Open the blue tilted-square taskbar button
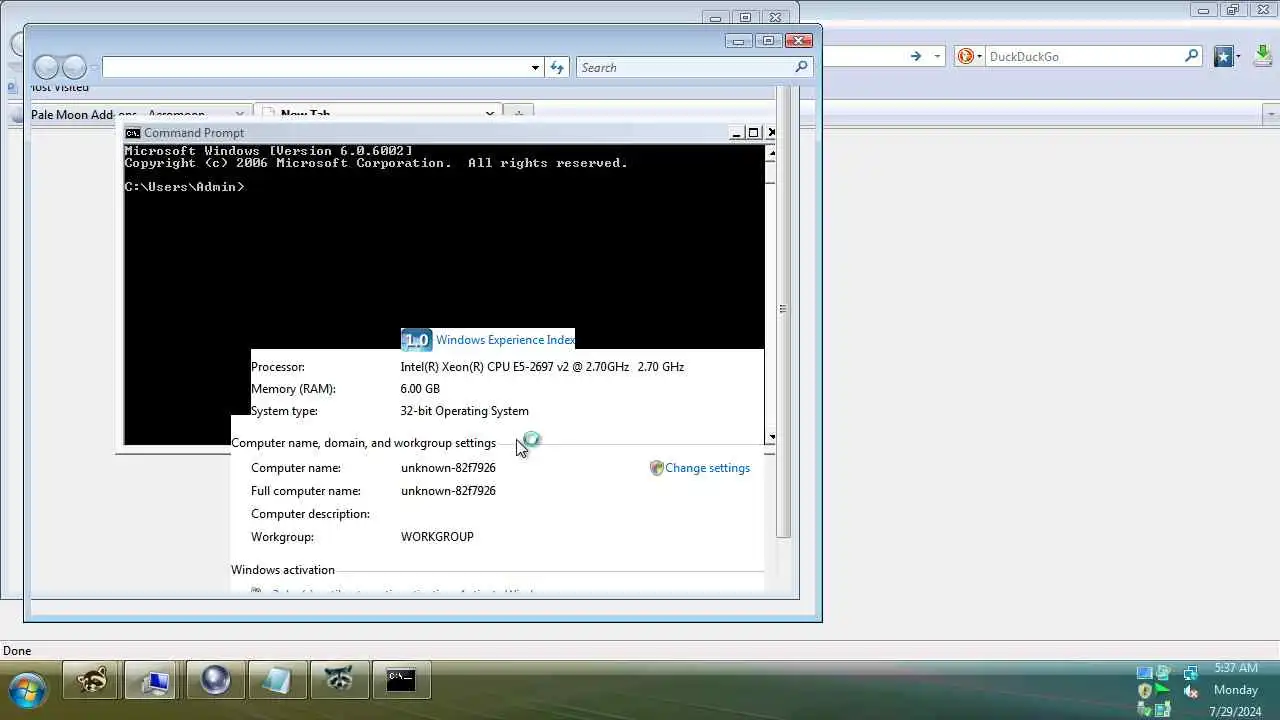Image resolution: width=1280 pixels, height=720 pixels. [x=277, y=680]
